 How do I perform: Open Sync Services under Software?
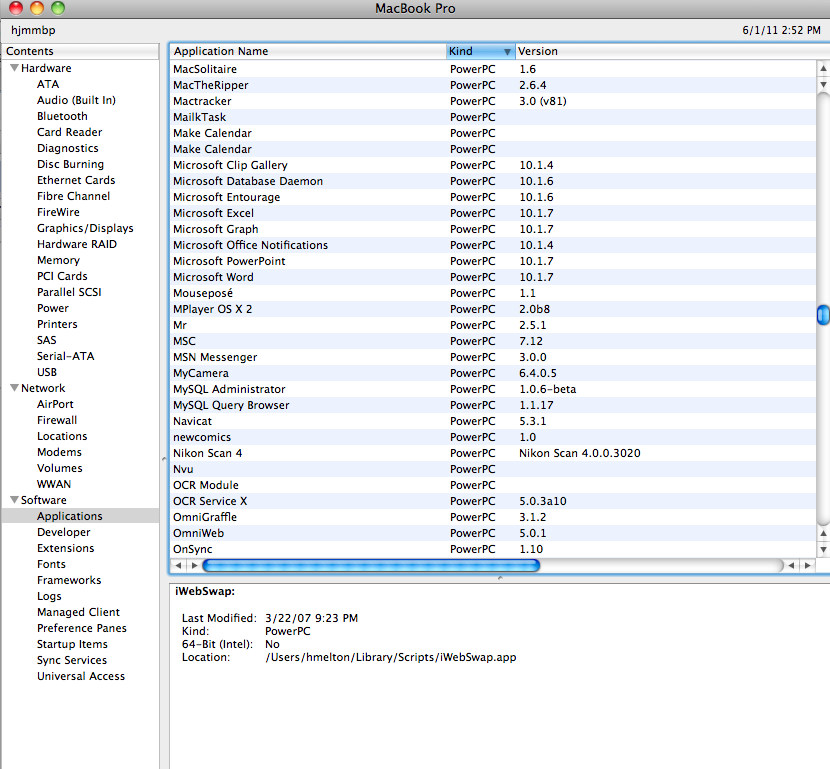pyautogui.click(x=72, y=660)
